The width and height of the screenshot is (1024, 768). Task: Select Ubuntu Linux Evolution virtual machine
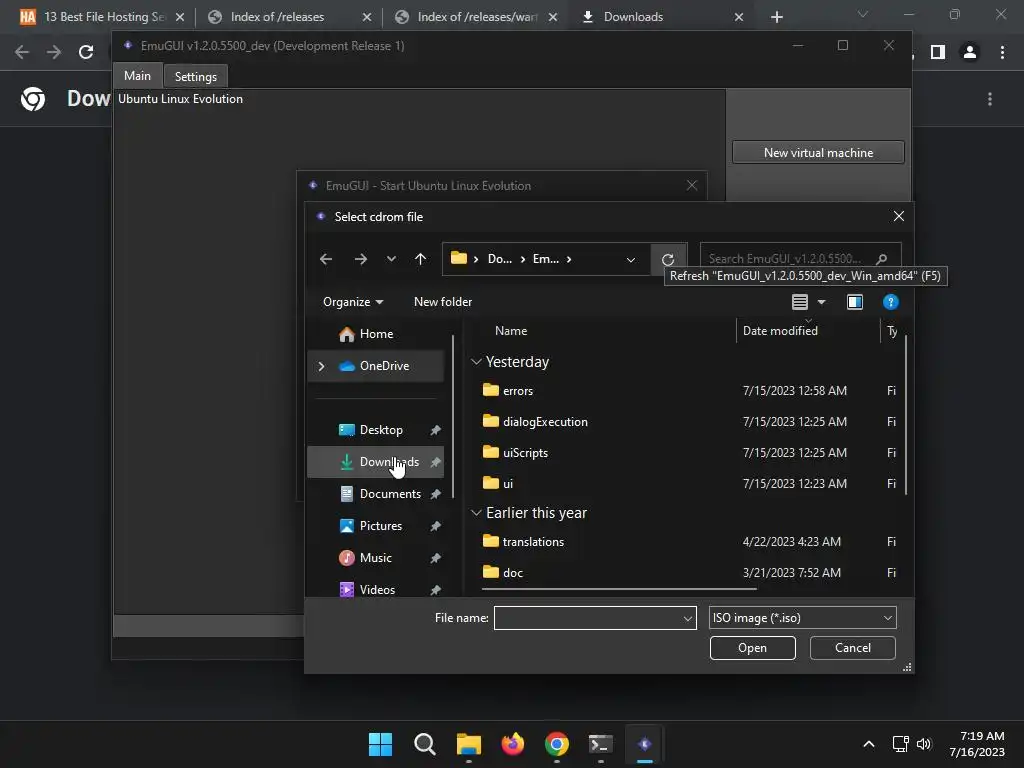pyautogui.click(x=180, y=99)
